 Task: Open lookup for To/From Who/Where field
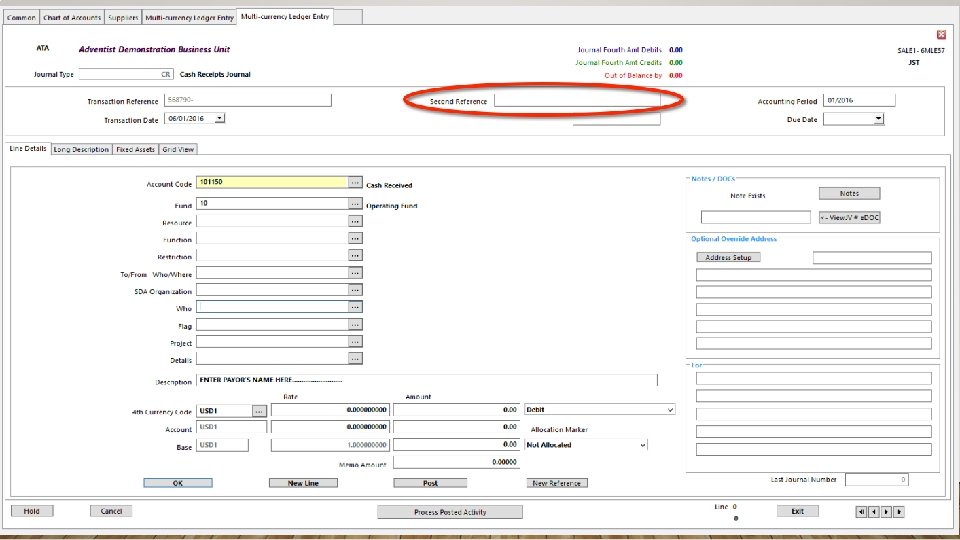click(x=355, y=273)
